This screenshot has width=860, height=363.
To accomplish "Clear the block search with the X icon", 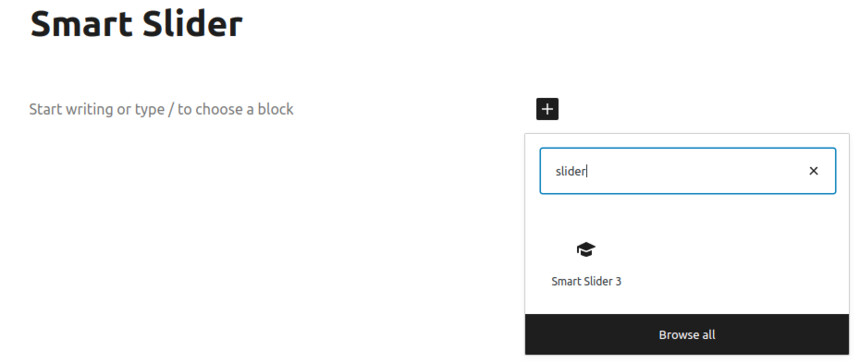I will [x=813, y=171].
